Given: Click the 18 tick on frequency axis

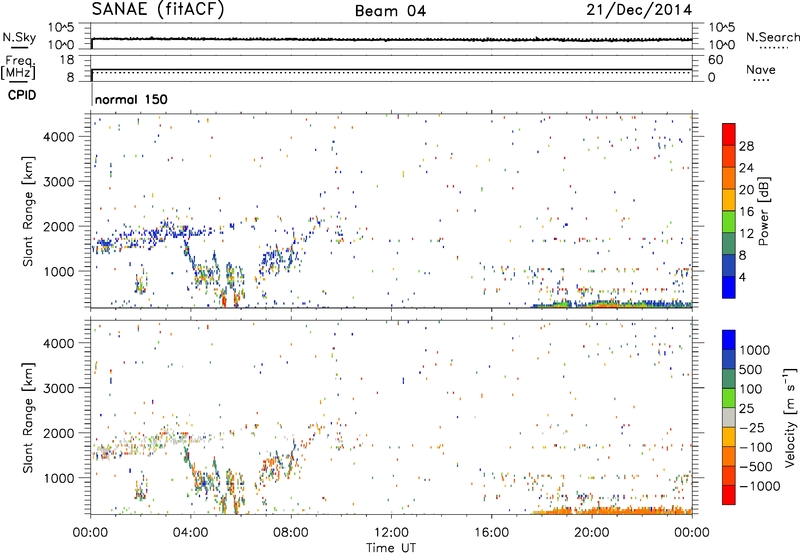Looking at the screenshot, I should [66, 60].
